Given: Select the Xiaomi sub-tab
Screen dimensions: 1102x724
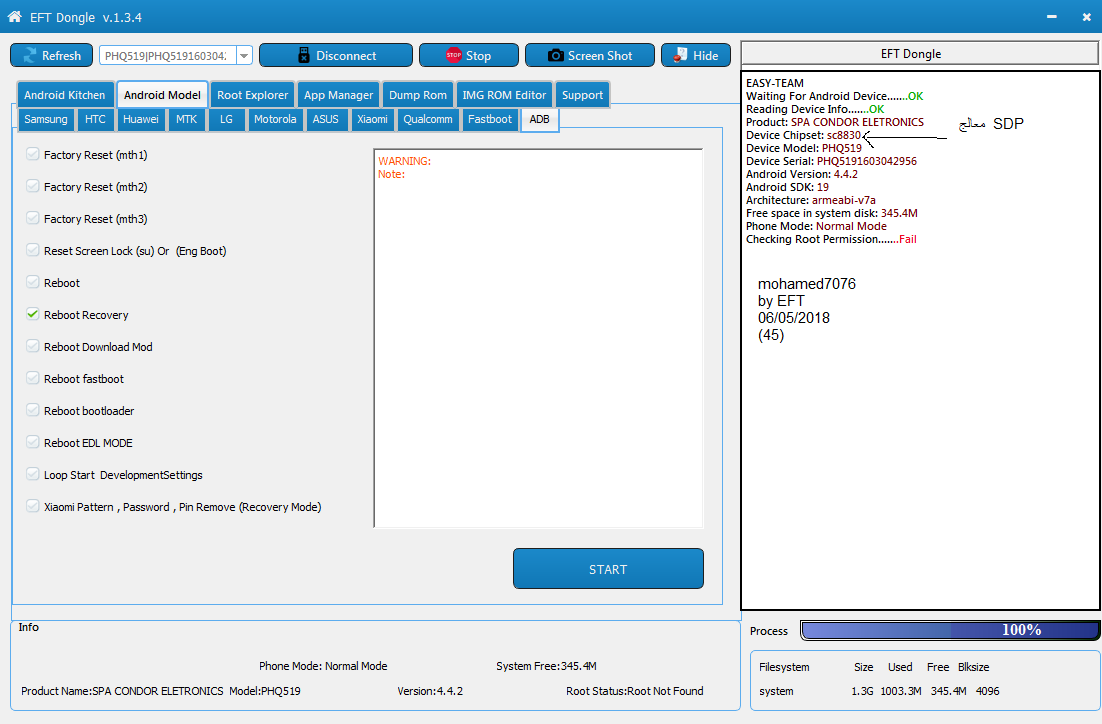Looking at the screenshot, I should 372,119.
